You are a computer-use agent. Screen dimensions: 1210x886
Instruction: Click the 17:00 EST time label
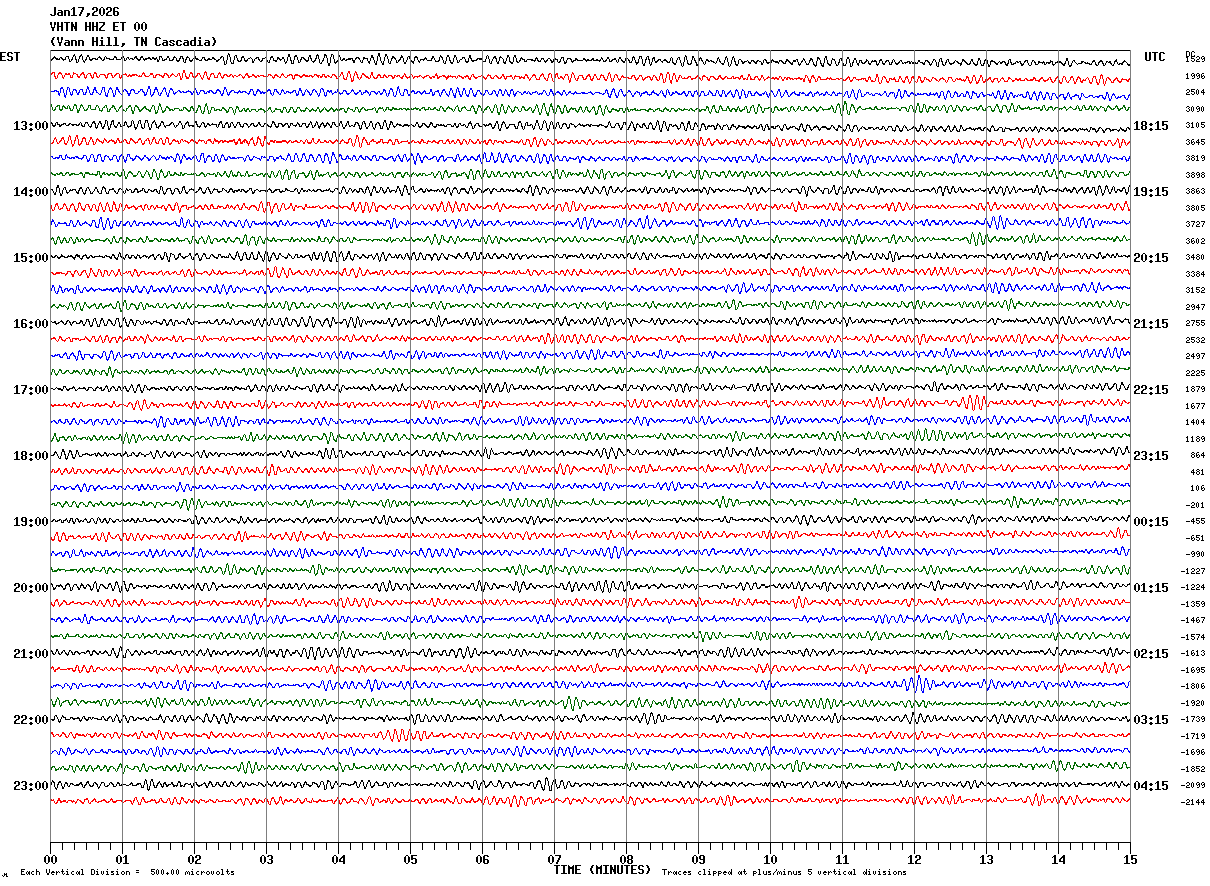[31, 390]
